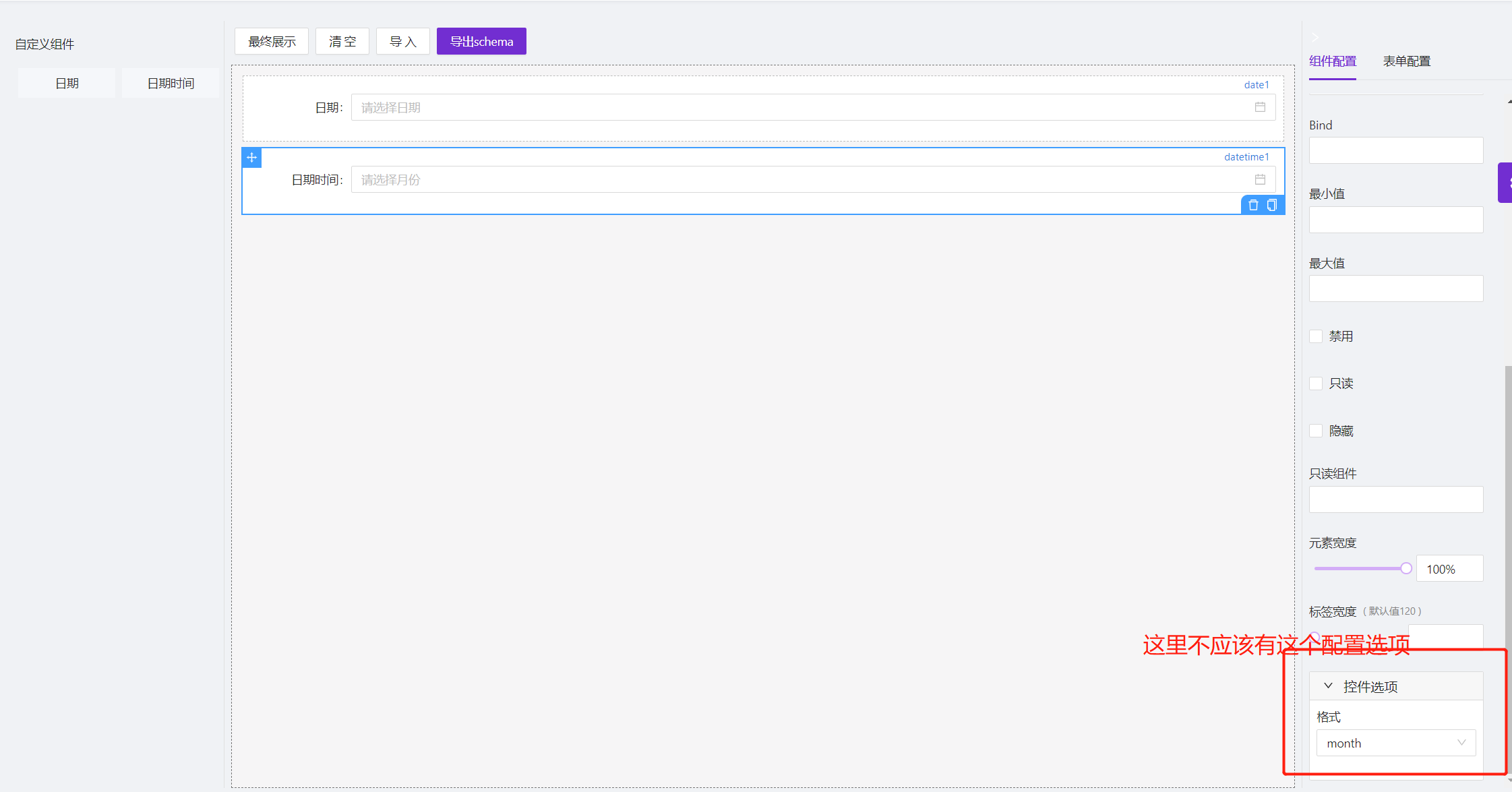The width and height of the screenshot is (1512, 792).
Task: Click the 最终展示 button
Action: pos(272,42)
